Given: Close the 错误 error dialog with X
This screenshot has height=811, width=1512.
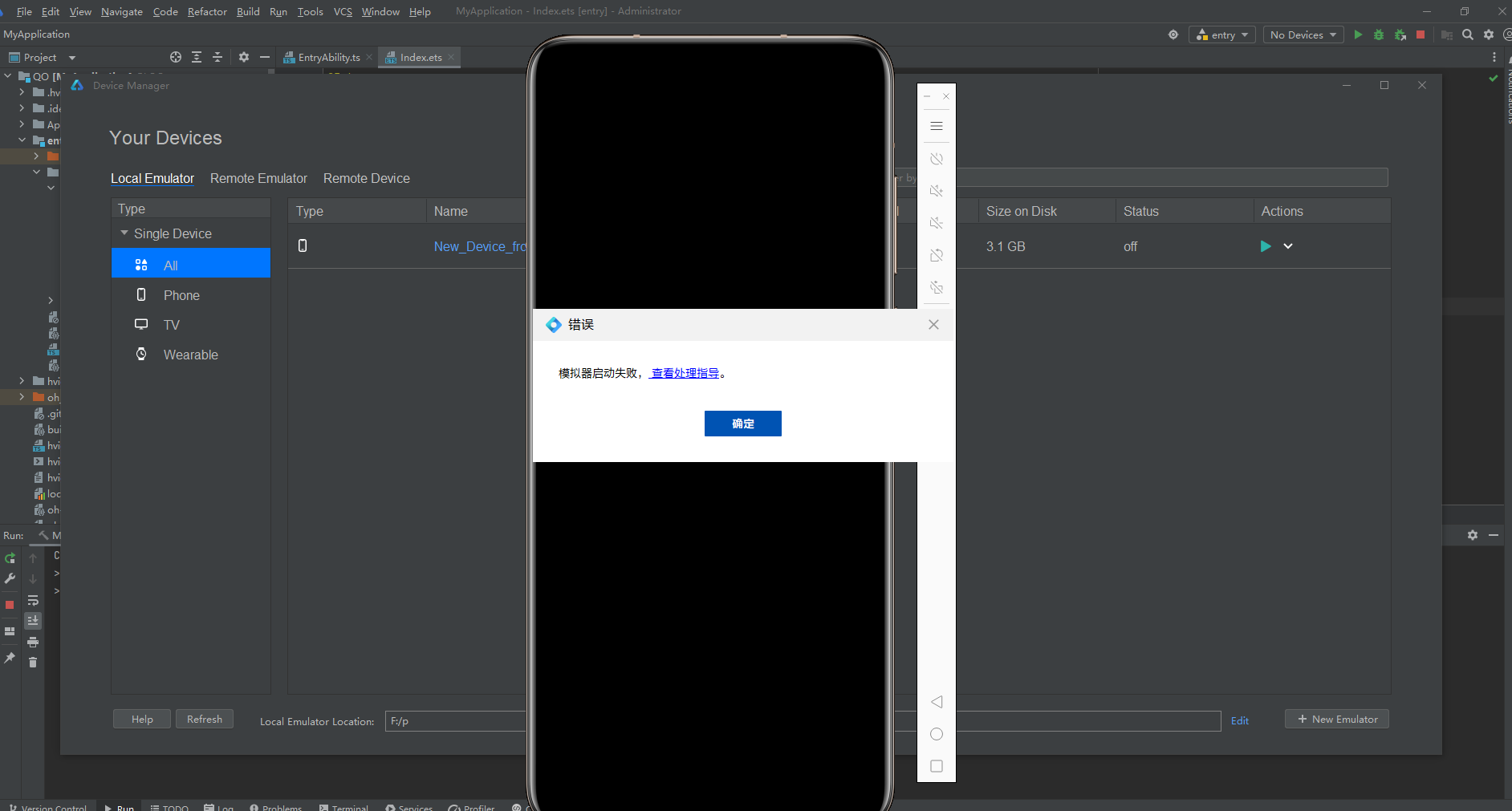Looking at the screenshot, I should [x=933, y=325].
